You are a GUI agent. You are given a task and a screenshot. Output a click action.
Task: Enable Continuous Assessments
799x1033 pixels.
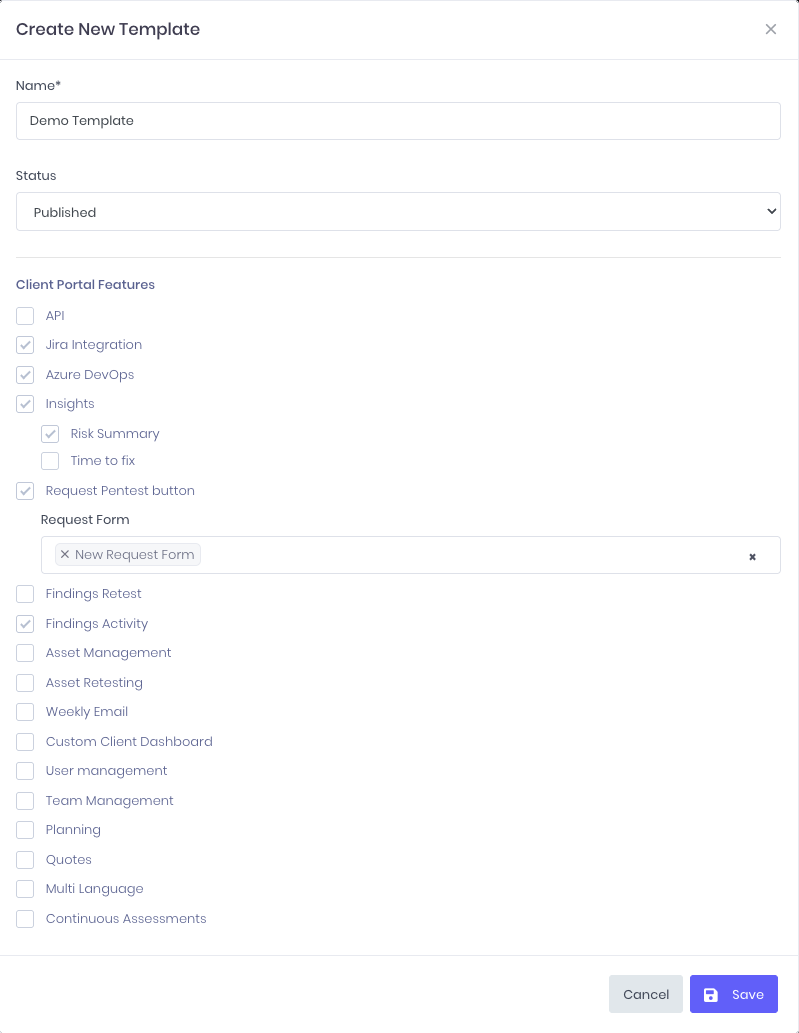click(x=25, y=918)
